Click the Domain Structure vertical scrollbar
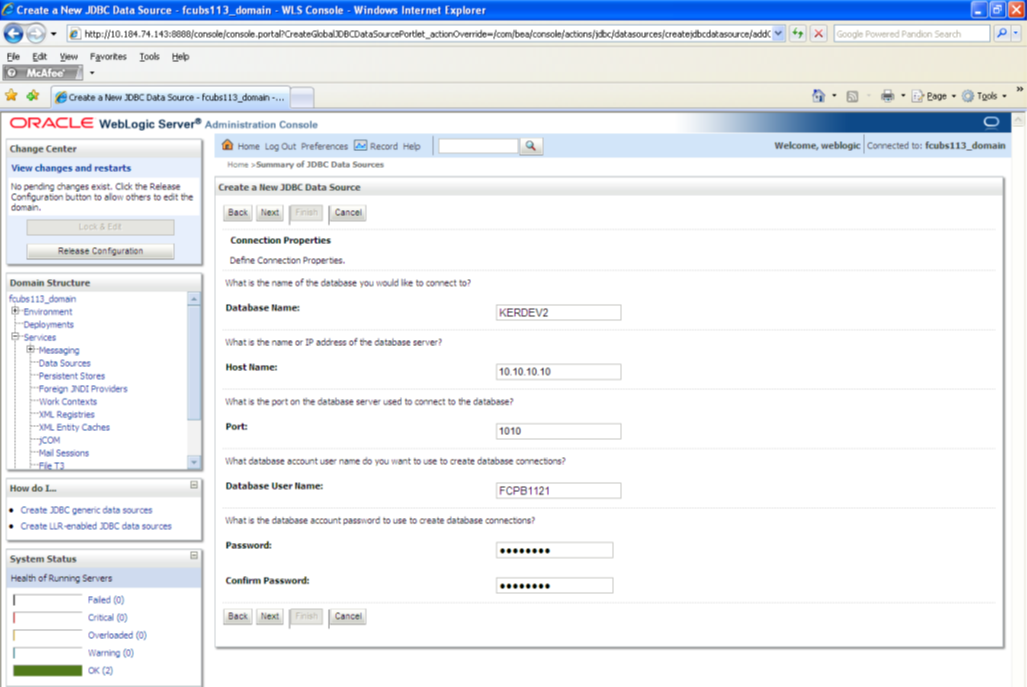1027x687 pixels. (194, 381)
